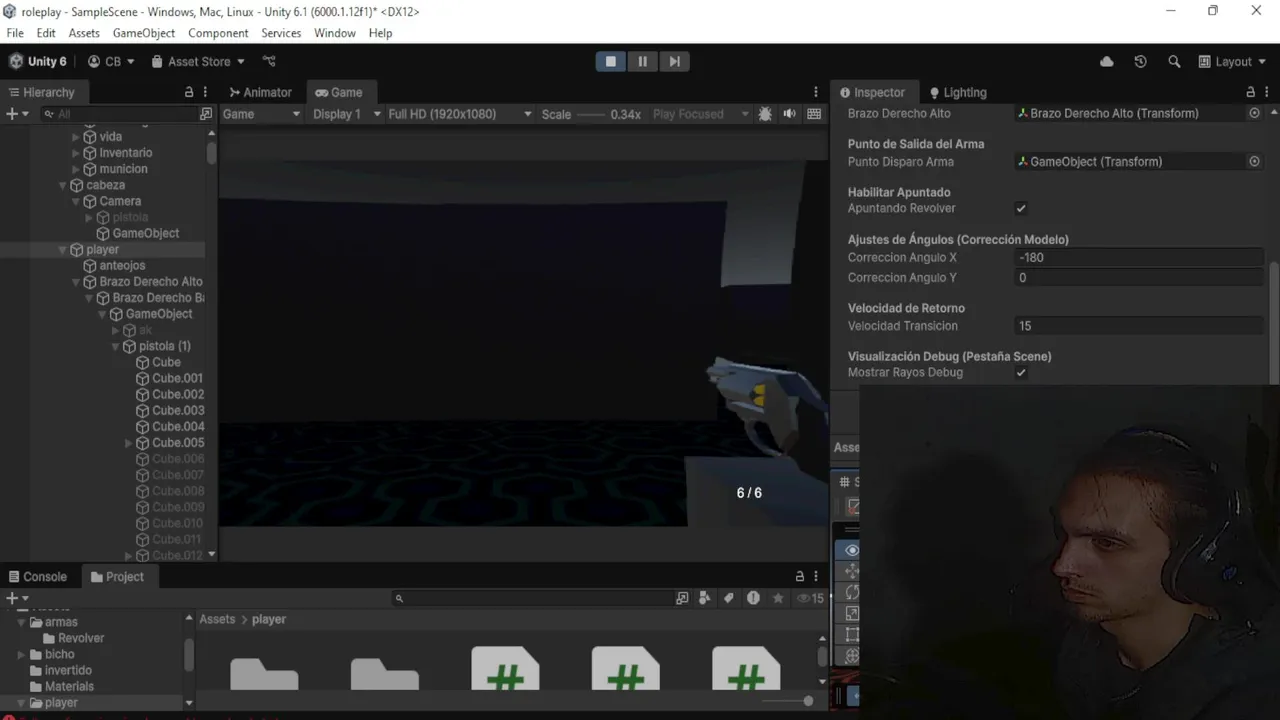The image size is (1280, 720).
Task: Open Project search in window icon
Action: pyautogui.click(x=682, y=598)
